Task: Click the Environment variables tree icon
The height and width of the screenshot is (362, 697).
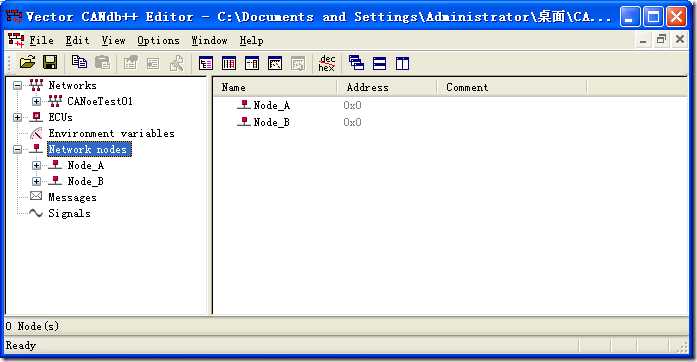Action: point(36,133)
